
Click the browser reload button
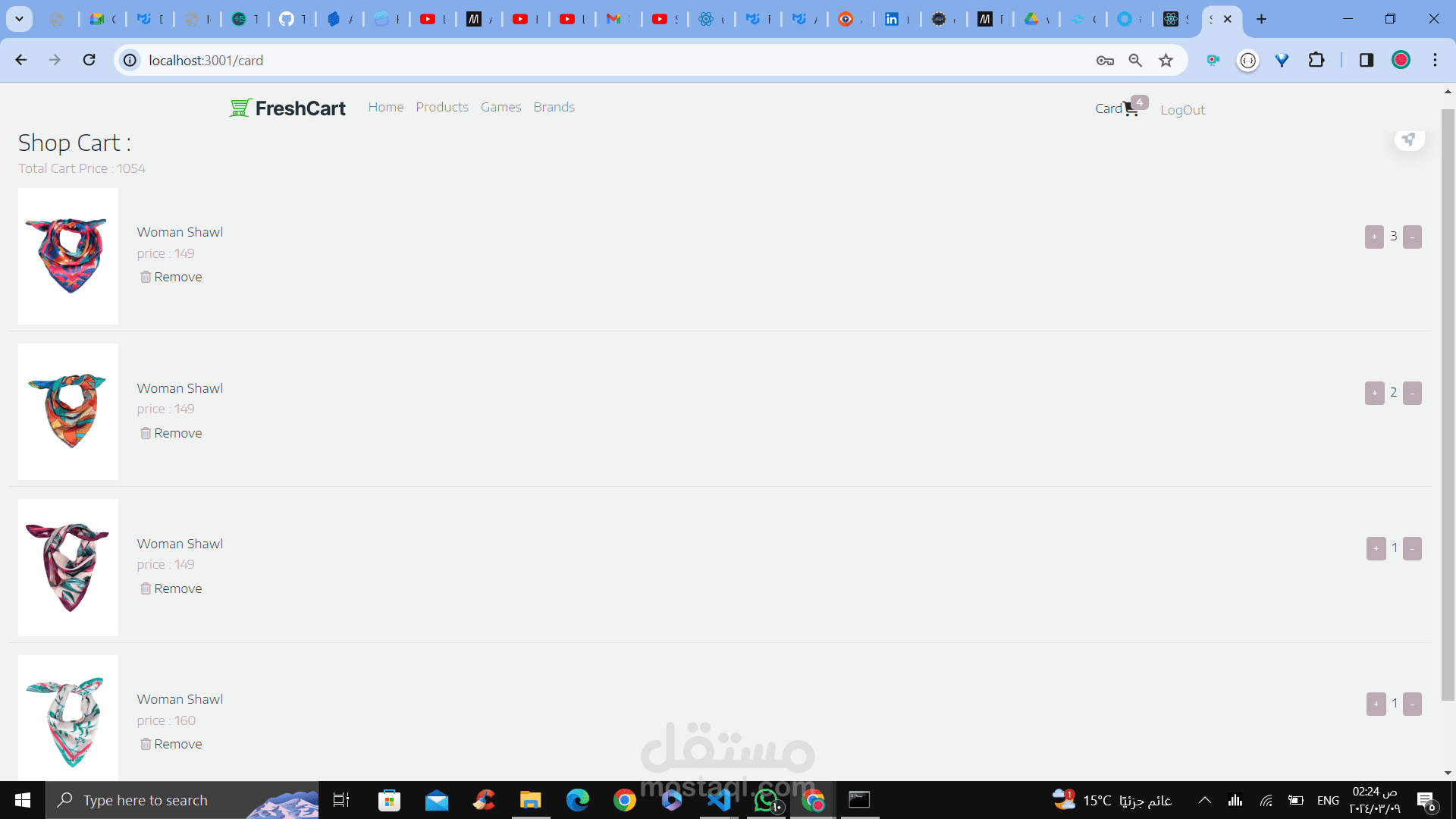click(89, 61)
